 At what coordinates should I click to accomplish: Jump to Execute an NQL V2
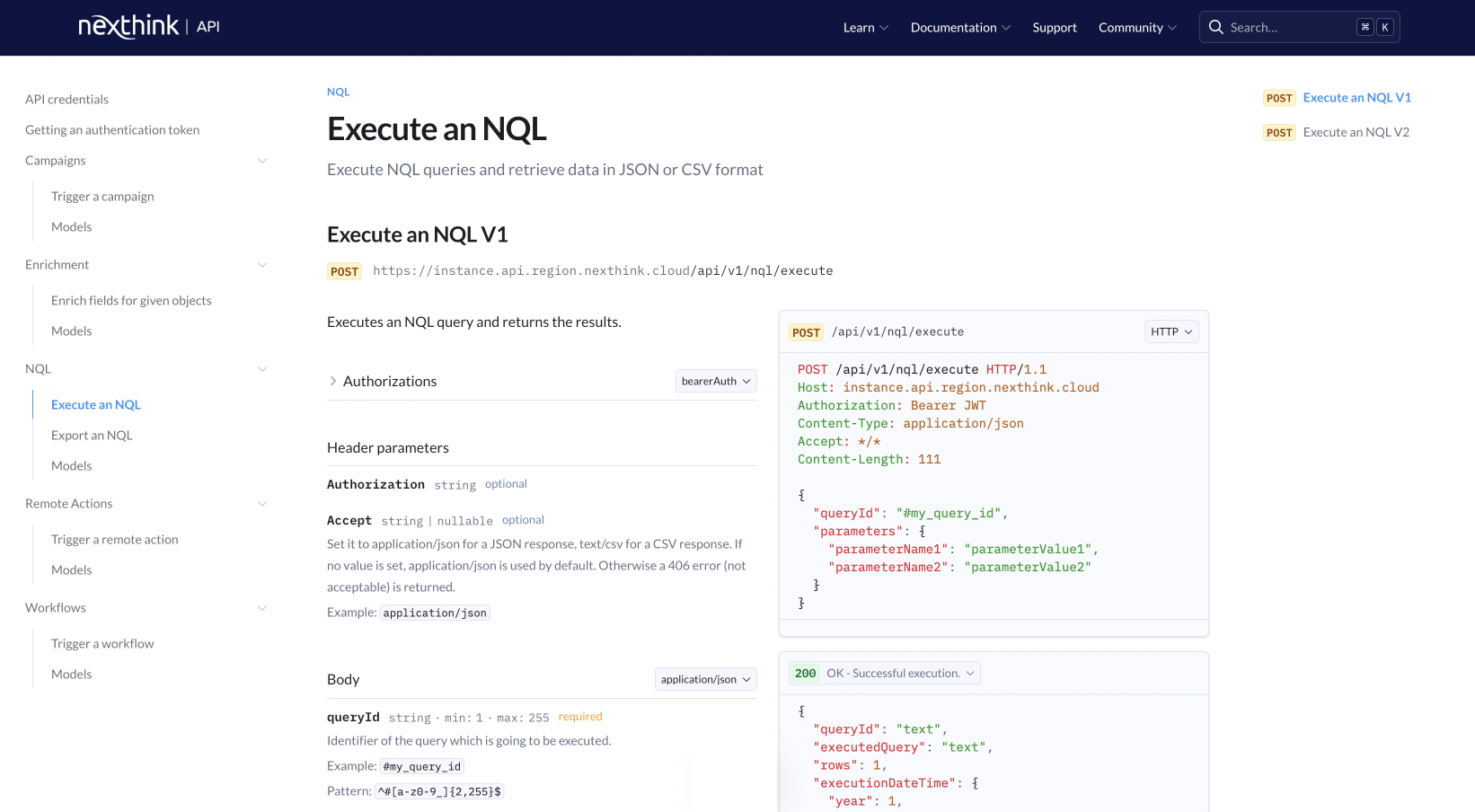[1356, 132]
